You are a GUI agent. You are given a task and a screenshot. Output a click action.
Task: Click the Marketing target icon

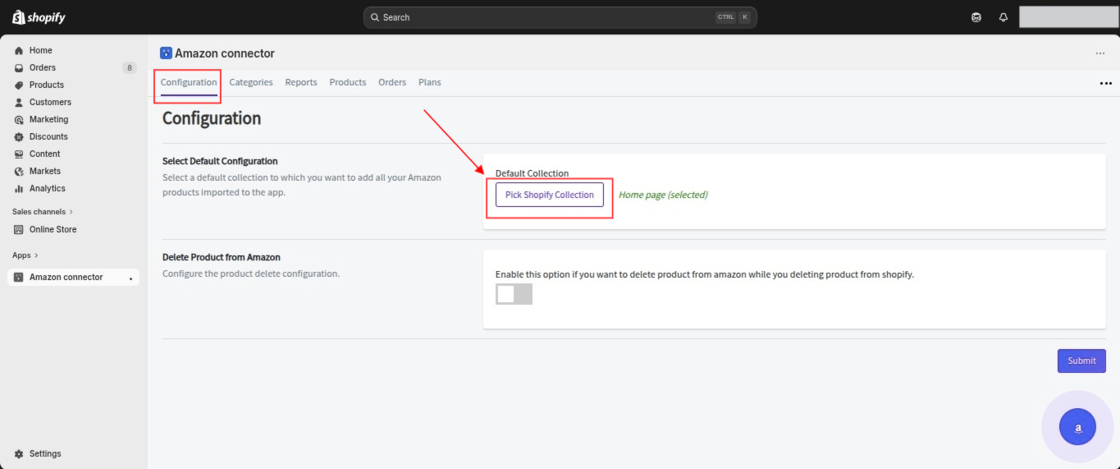[x=19, y=119]
